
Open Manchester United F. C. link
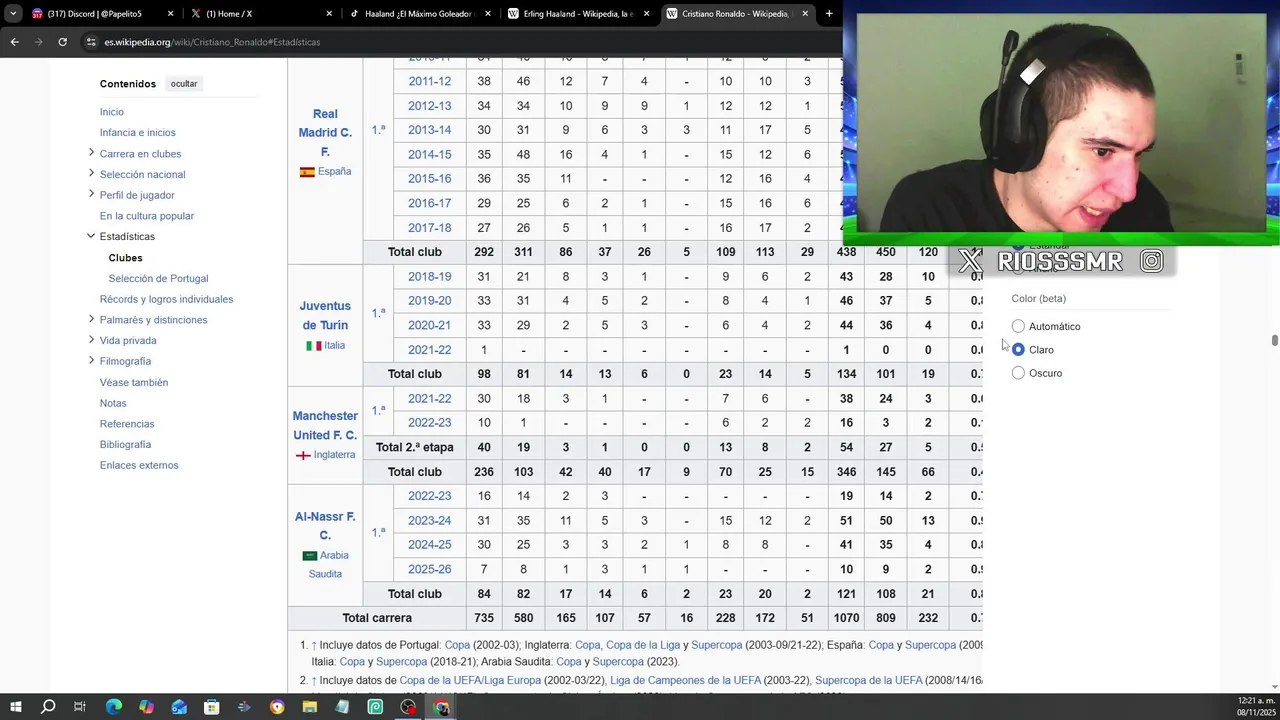[x=325, y=425]
